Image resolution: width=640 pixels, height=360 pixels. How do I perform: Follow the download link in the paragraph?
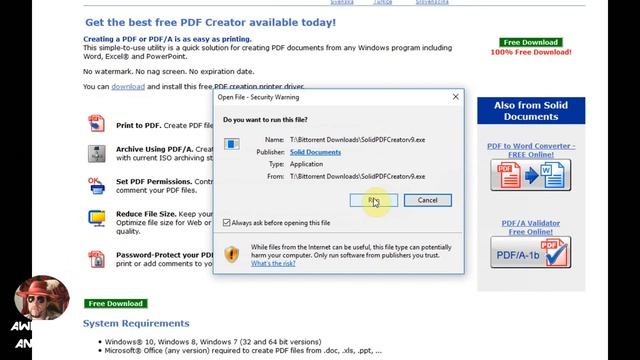[x=128, y=87]
